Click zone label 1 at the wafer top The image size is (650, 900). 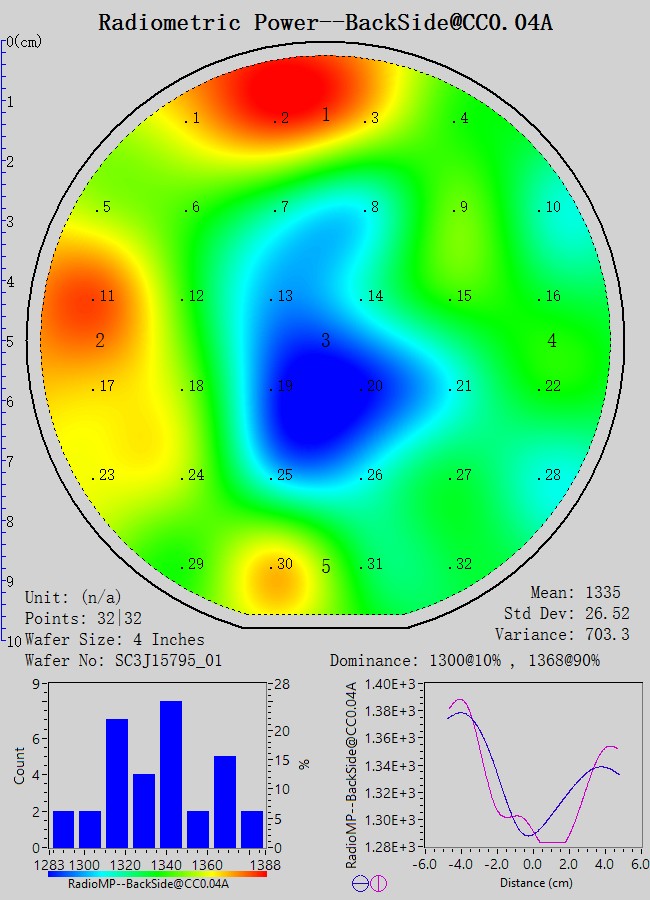click(x=325, y=115)
